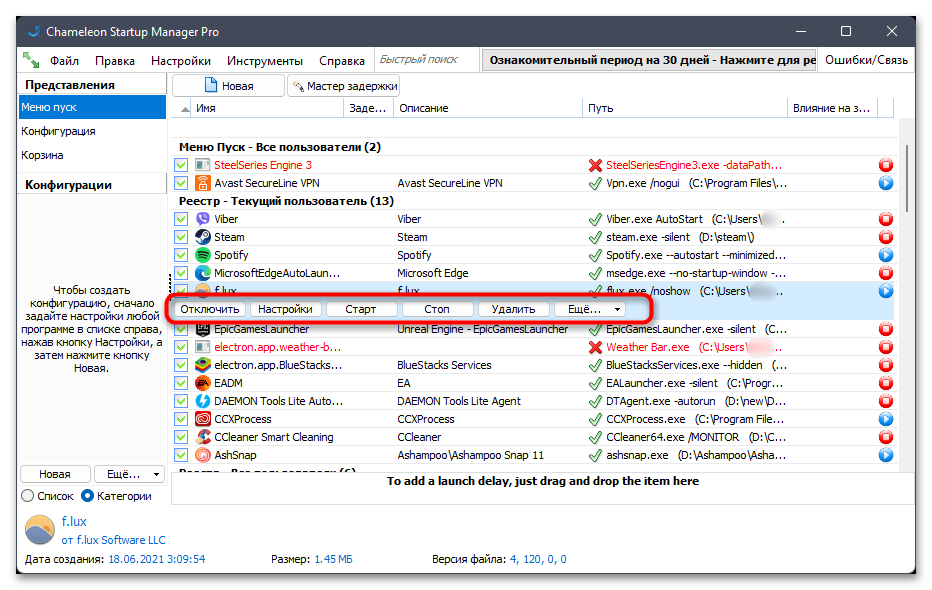This screenshot has width=932, height=590.
Task: Select the Список radio button
Action: click(x=27, y=496)
